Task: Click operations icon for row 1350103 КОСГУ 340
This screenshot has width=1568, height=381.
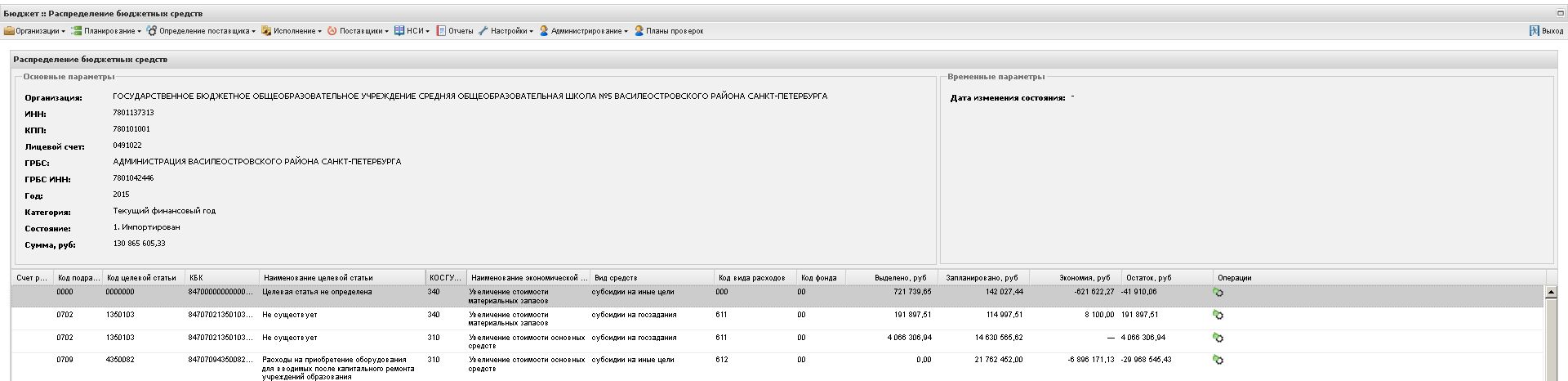Action: click(1218, 316)
